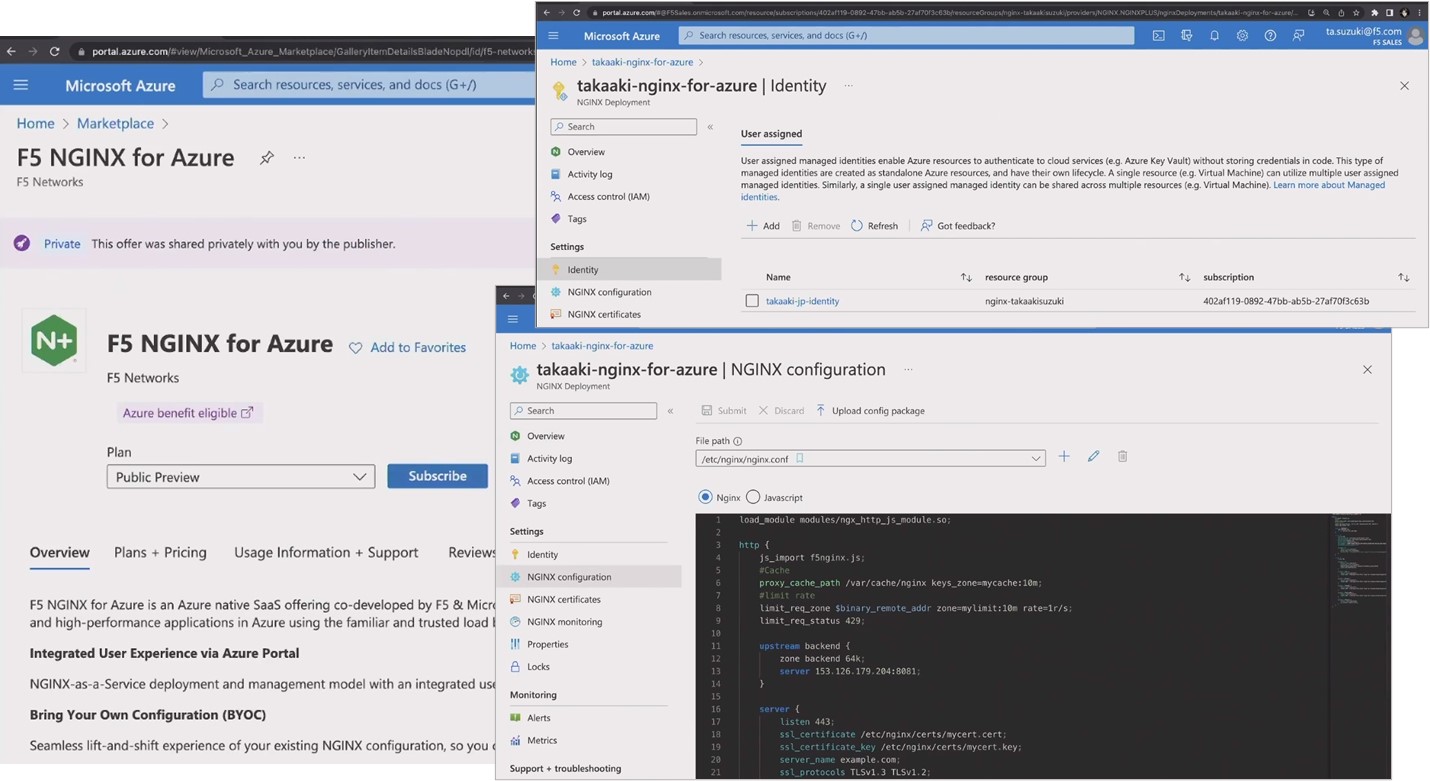Close the NGINX configuration blade
The width and height of the screenshot is (1430, 781).
[x=1367, y=370]
